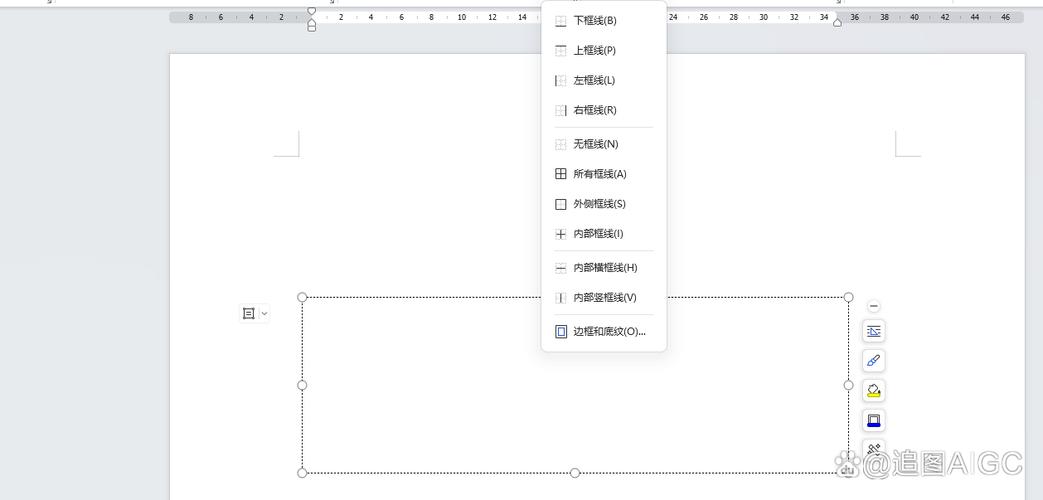Click the bottom-left corner handle of text box

(302, 473)
